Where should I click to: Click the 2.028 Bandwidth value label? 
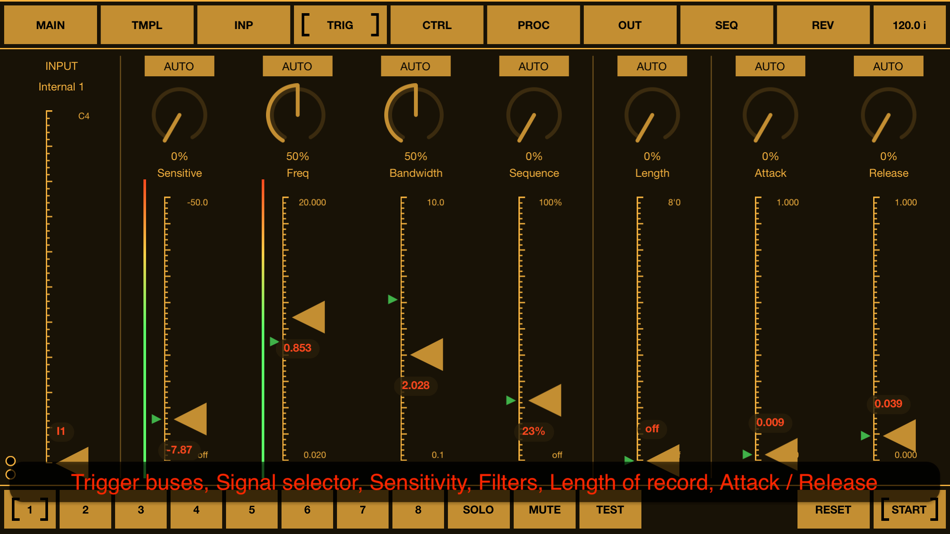click(416, 385)
